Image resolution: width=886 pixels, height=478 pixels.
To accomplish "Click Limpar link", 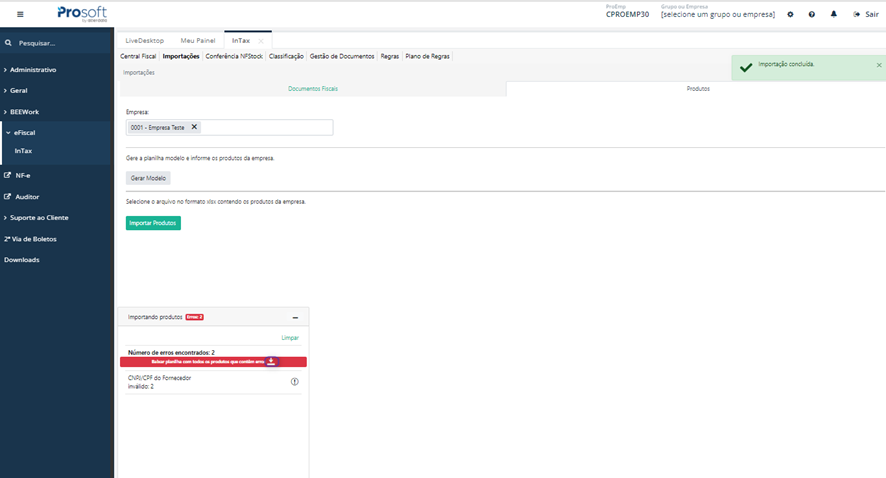I will point(290,338).
